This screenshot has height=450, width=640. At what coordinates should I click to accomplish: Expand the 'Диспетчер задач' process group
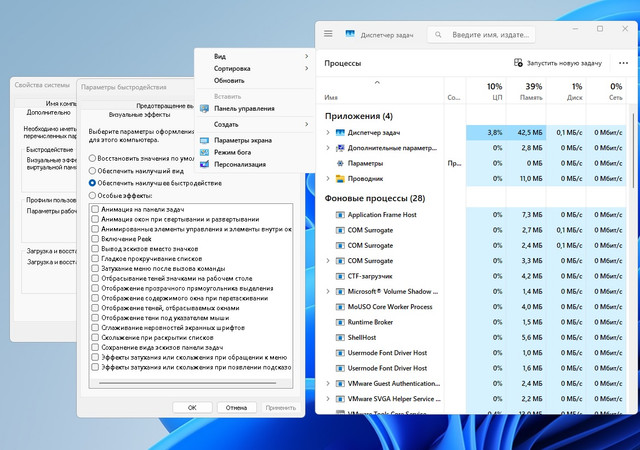pos(328,133)
